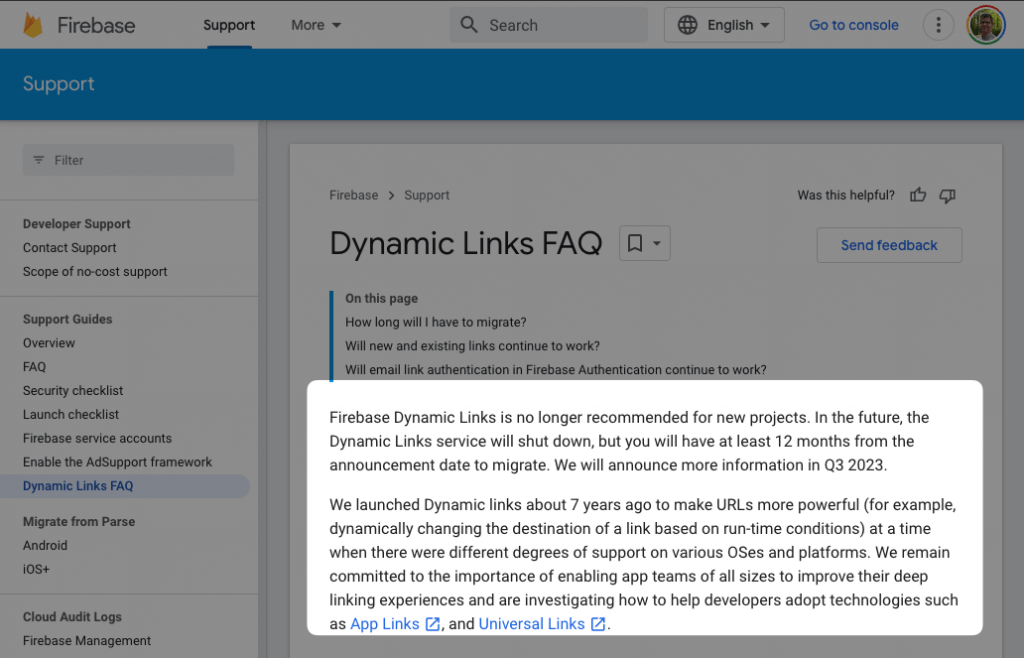Click the Support Guides section heading

67,319
